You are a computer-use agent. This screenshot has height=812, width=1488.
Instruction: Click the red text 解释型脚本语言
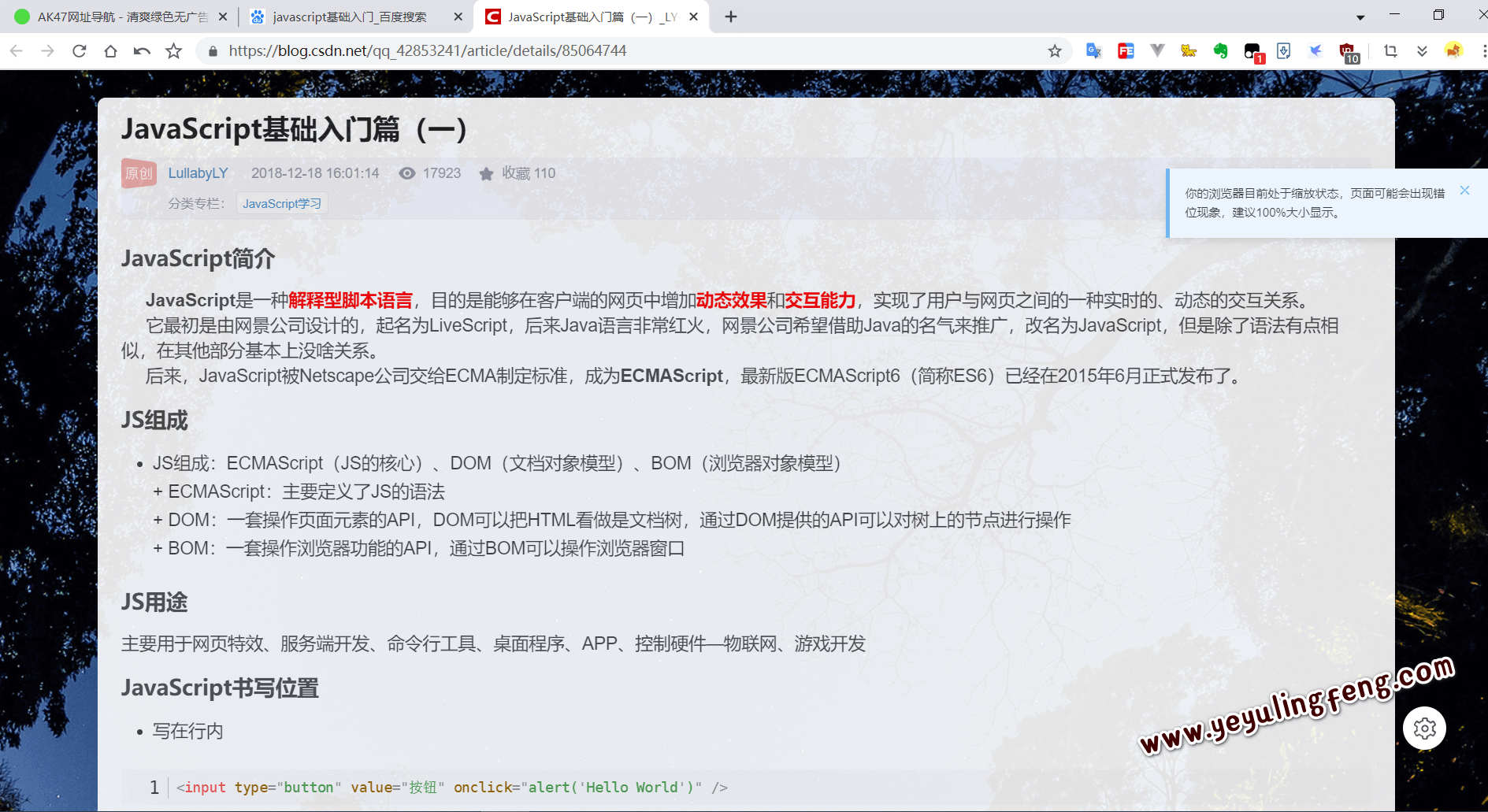click(351, 300)
